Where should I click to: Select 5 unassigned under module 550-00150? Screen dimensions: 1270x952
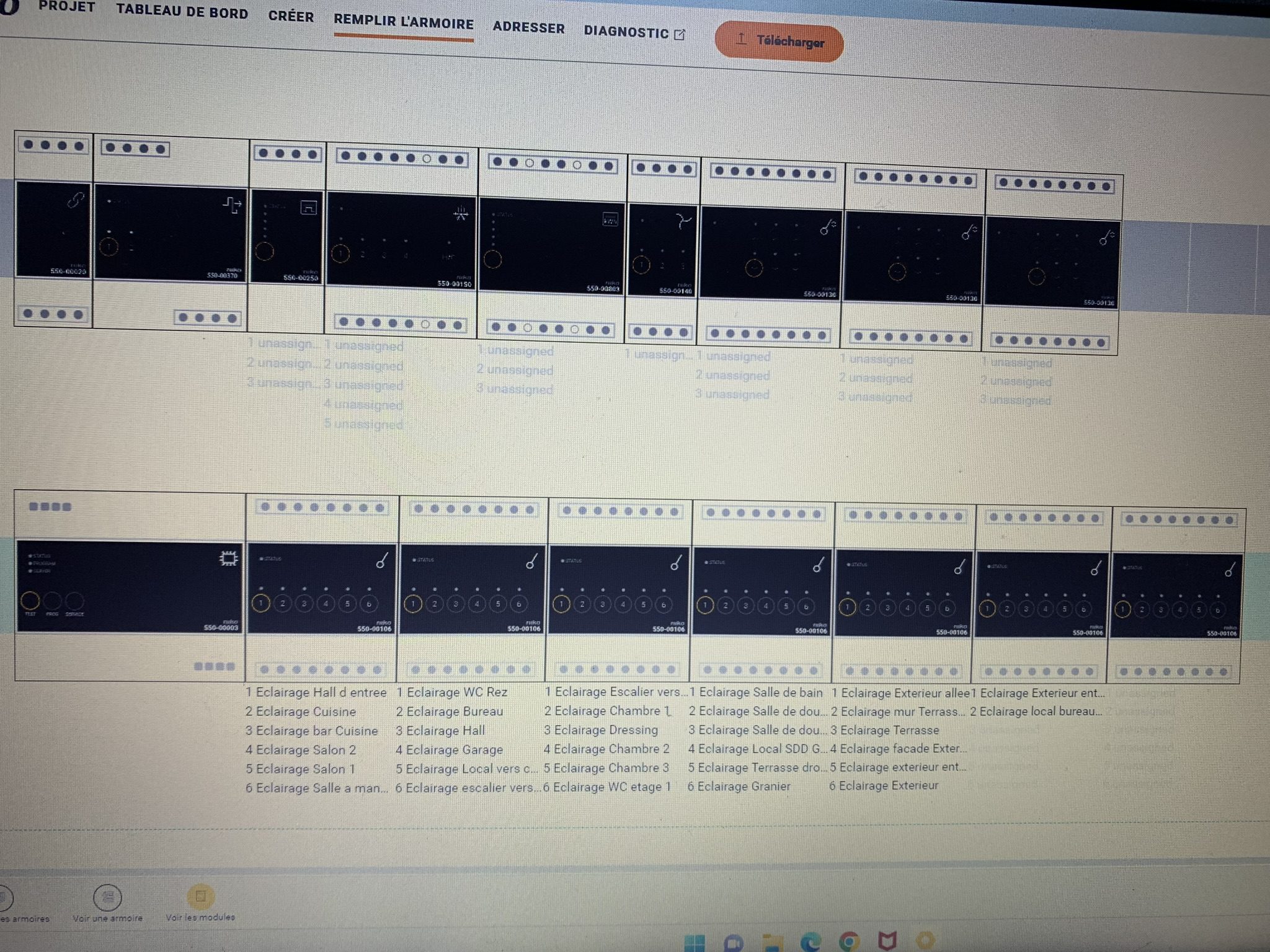point(363,425)
